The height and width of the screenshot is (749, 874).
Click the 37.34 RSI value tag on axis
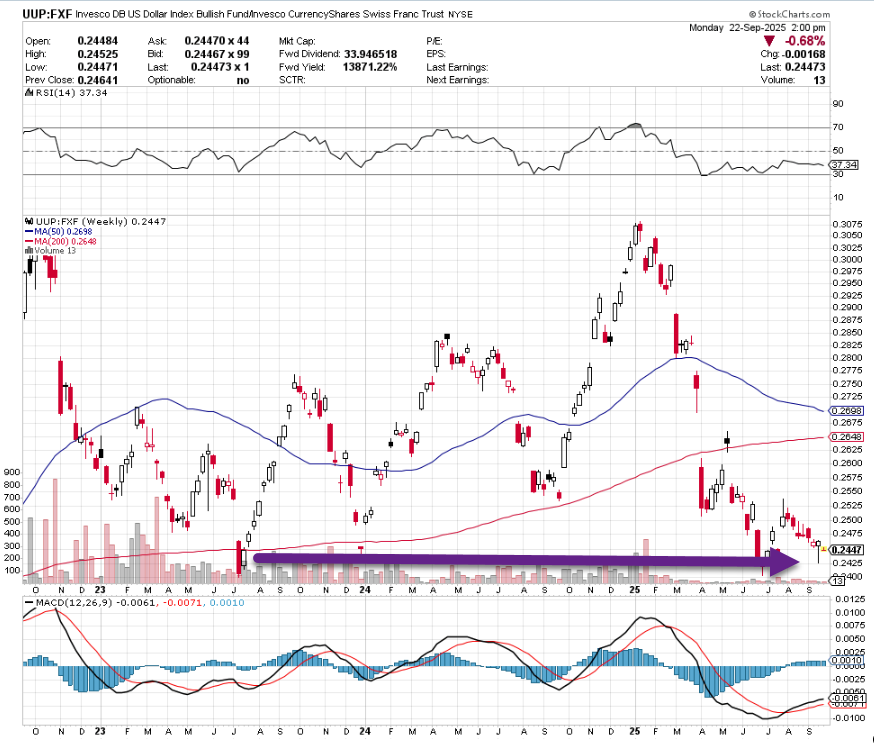(844, 165)
